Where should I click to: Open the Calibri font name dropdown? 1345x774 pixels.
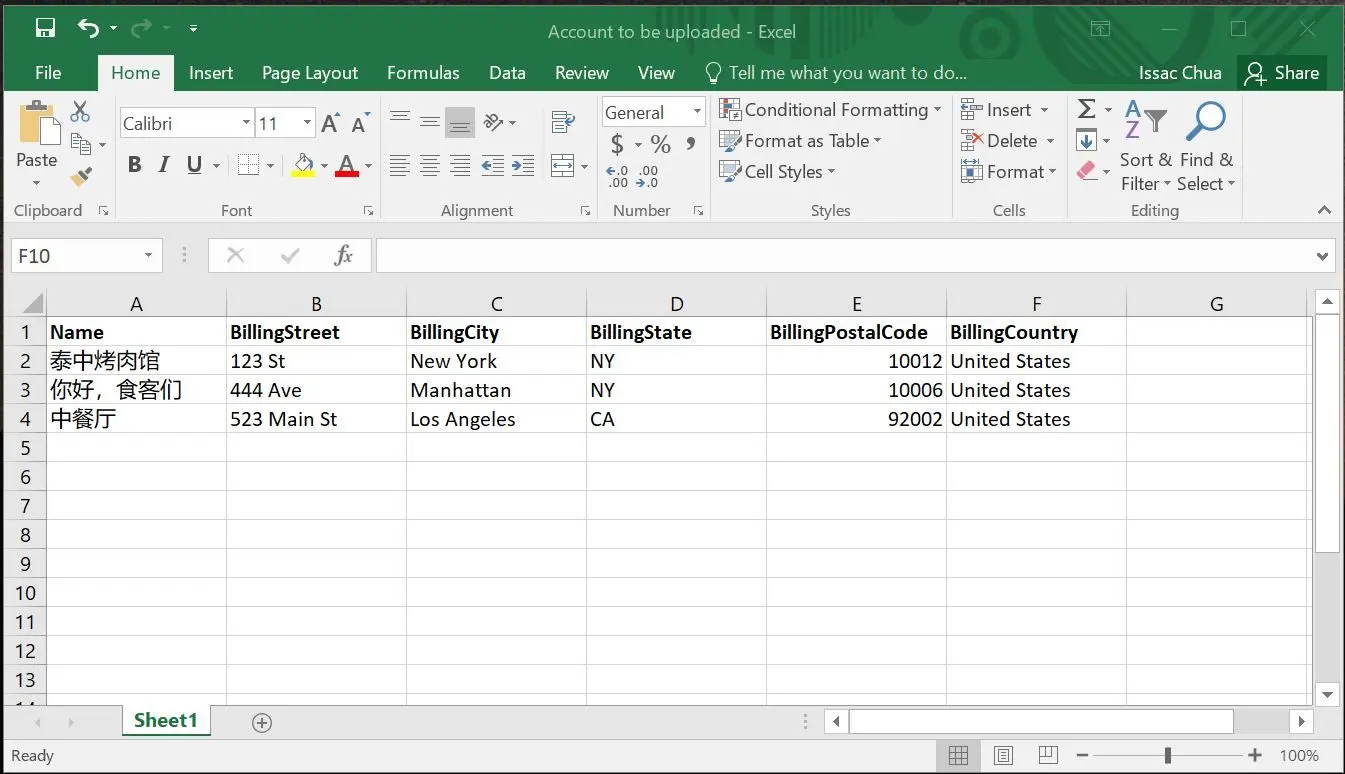point(246,124)
